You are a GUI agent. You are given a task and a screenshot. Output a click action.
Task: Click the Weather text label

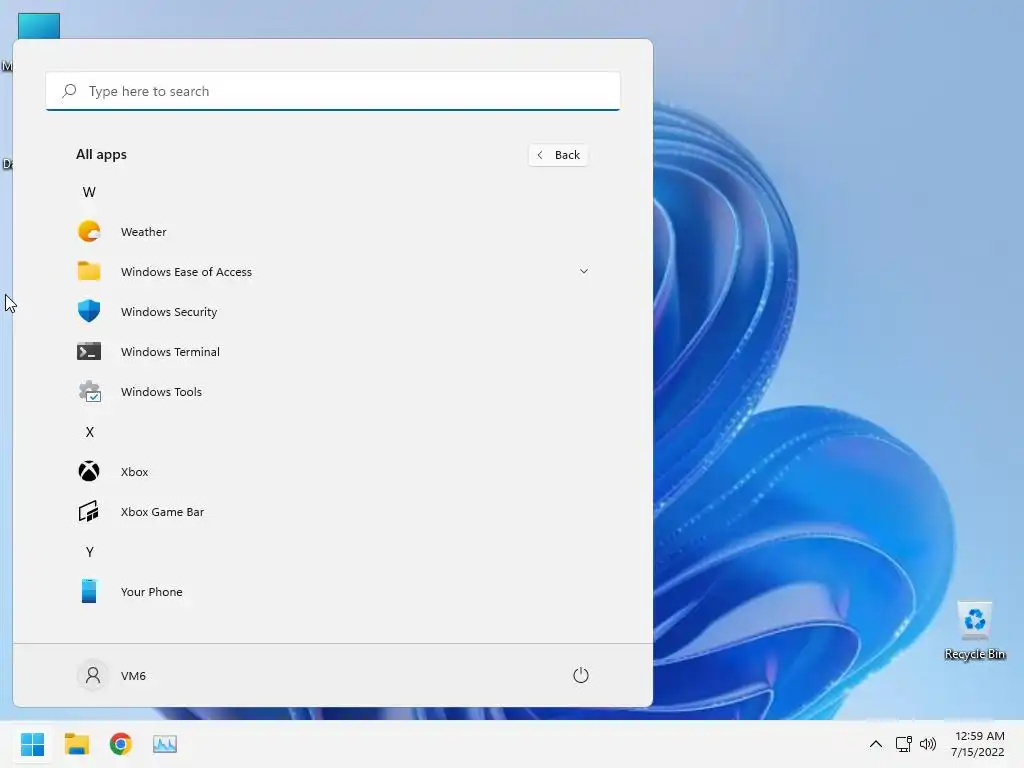click(144, 232)
